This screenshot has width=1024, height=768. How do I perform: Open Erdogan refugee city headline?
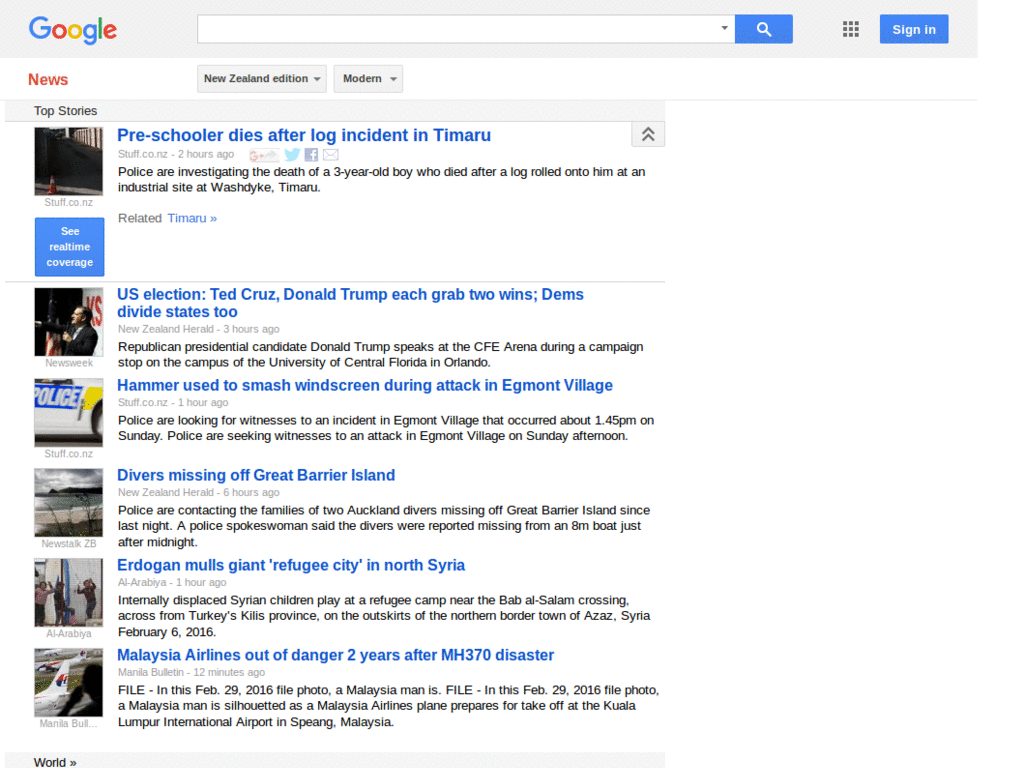[291, 566]
